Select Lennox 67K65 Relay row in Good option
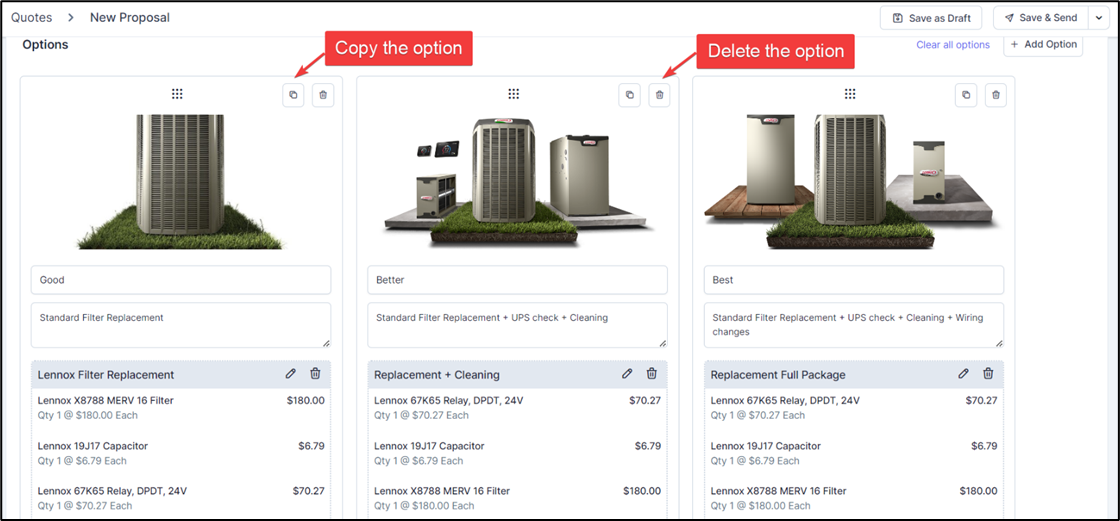This screenshot has width=1120, height=521. pos(181,498)
